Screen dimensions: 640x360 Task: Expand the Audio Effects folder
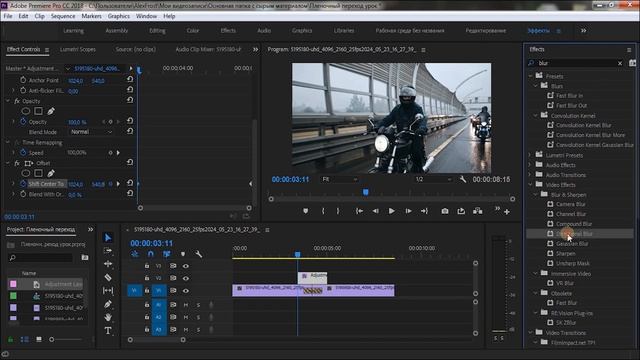coord(531,165)
